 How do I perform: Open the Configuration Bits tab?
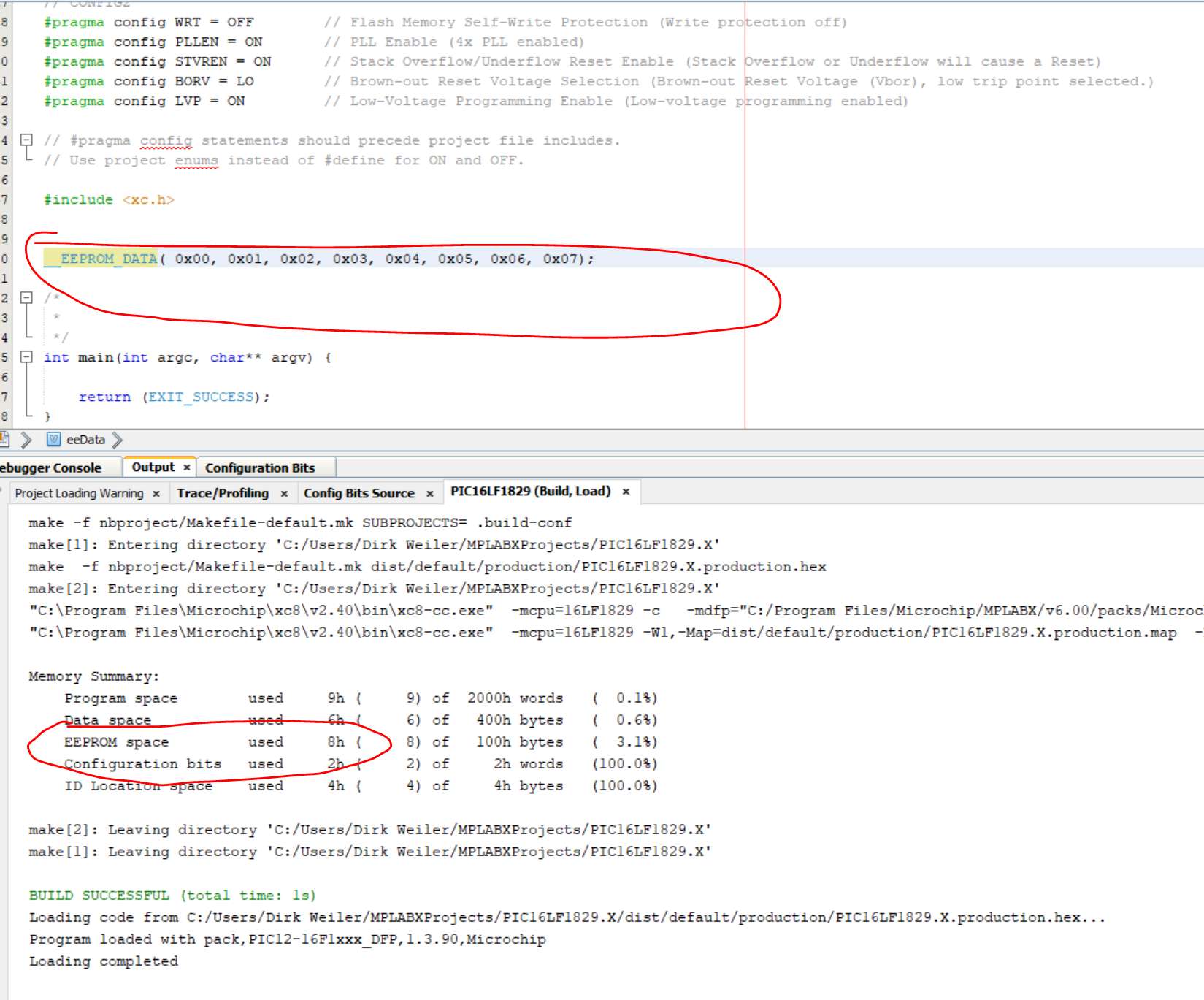pyautogui.click(x=260, y=468)
